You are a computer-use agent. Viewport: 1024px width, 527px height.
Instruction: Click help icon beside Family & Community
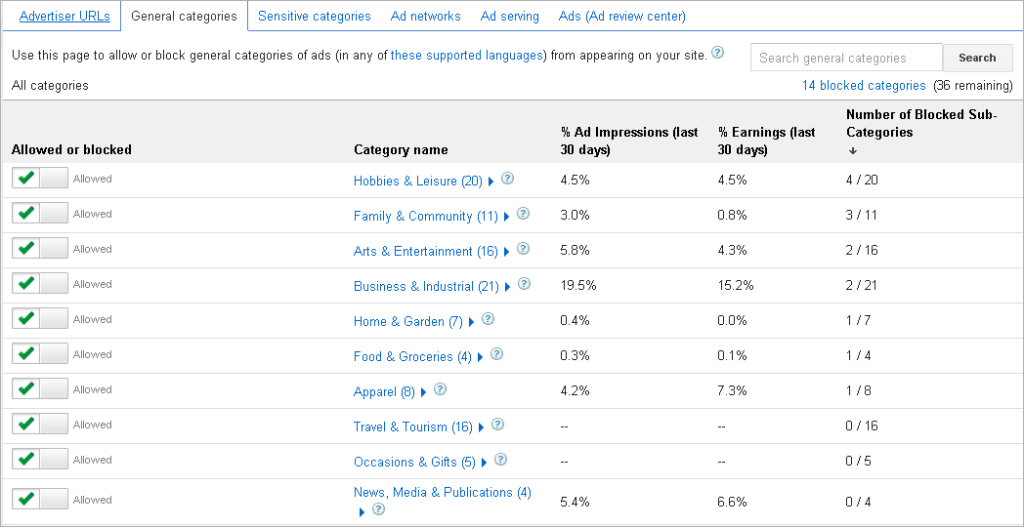(523, 214)
